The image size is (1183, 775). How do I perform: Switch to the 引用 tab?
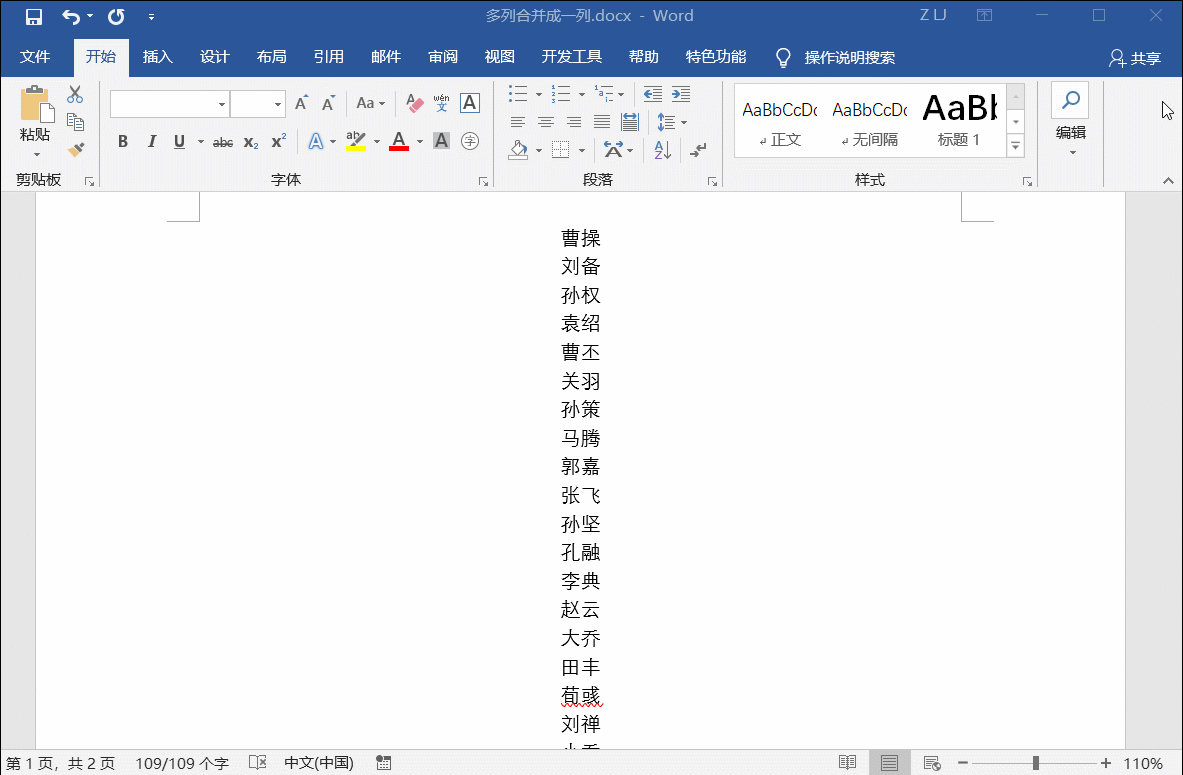point(329,57)
